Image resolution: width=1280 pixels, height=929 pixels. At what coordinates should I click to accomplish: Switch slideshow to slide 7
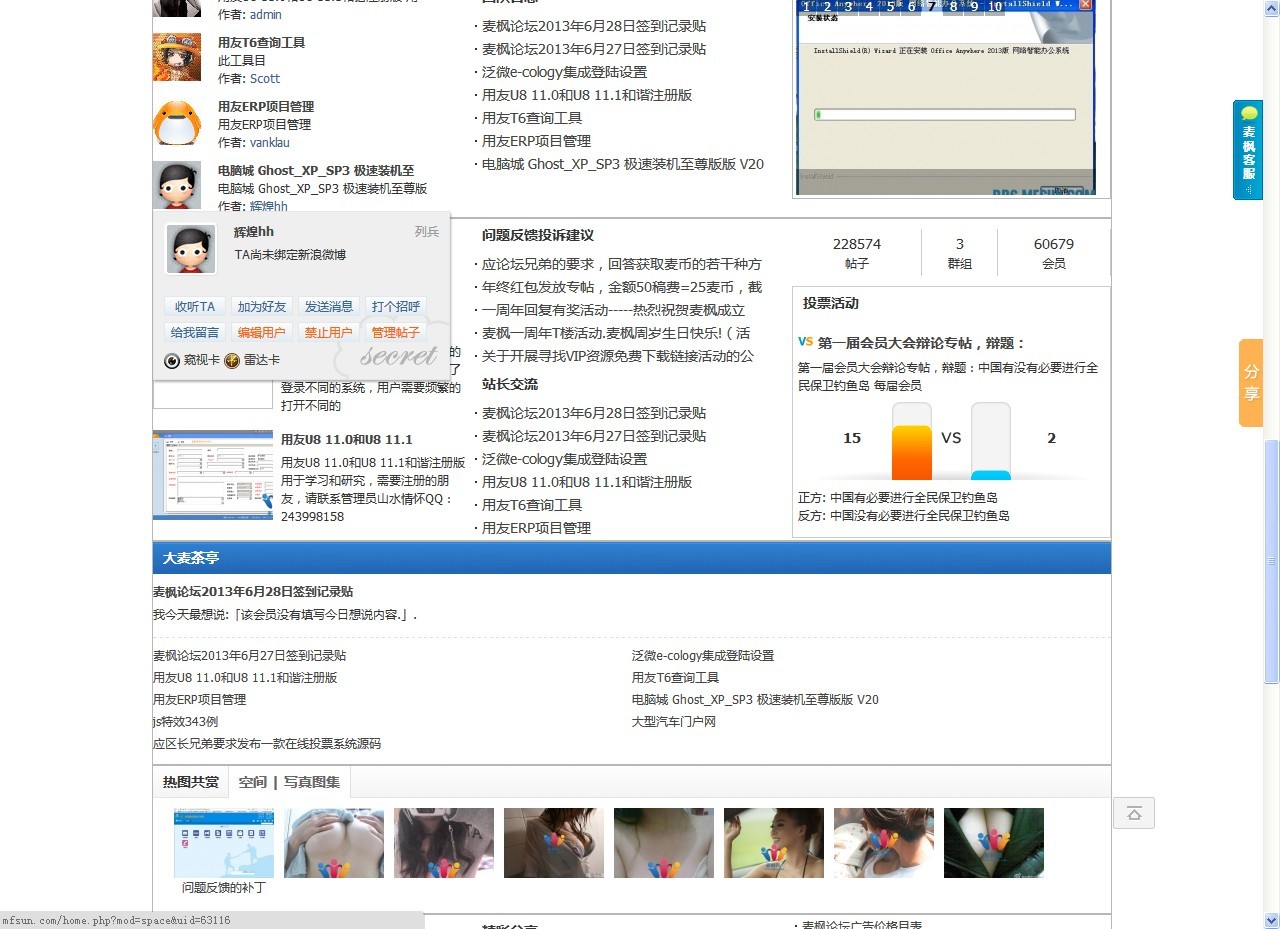click(932, 7)
